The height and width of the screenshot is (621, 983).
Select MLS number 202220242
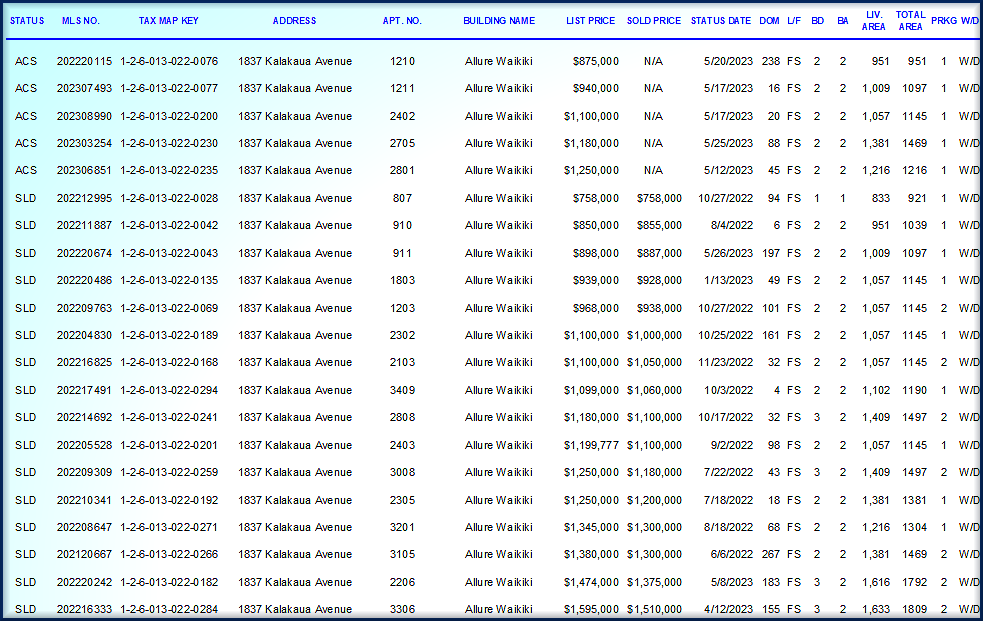84,583
